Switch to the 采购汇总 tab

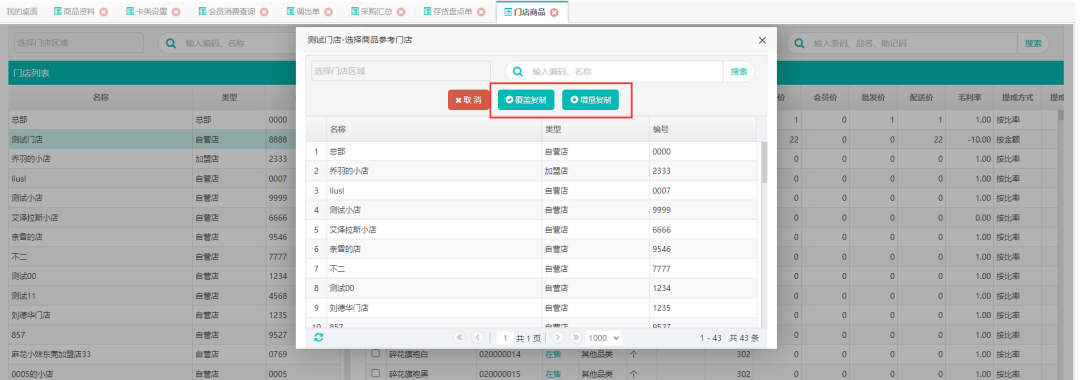click(x=371, y=12)
